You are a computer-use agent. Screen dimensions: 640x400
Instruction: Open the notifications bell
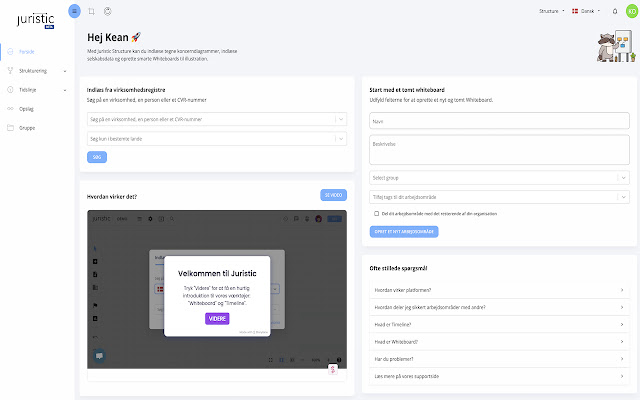click(615, 11)
